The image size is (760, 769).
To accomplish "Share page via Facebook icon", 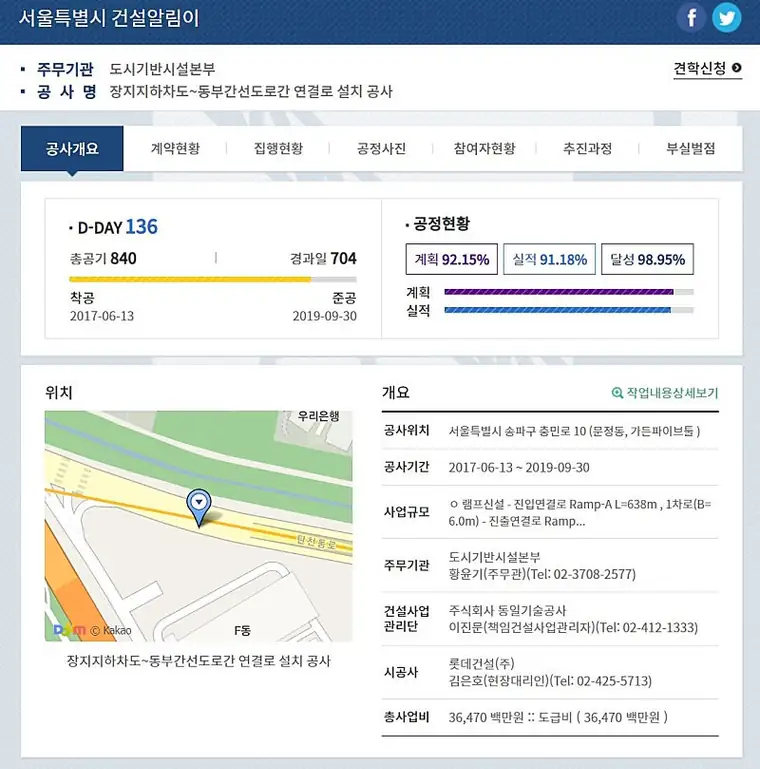I will coord(691,18).
